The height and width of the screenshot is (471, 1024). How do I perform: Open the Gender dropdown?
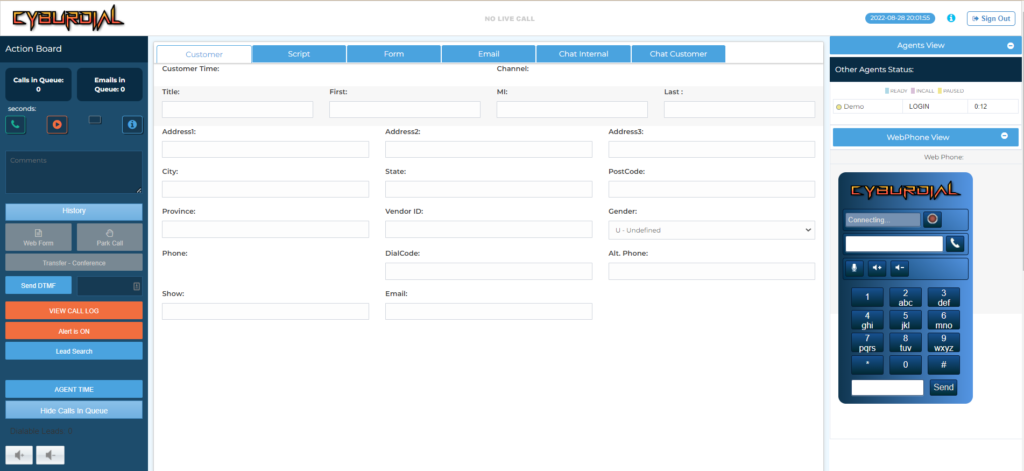711,230
